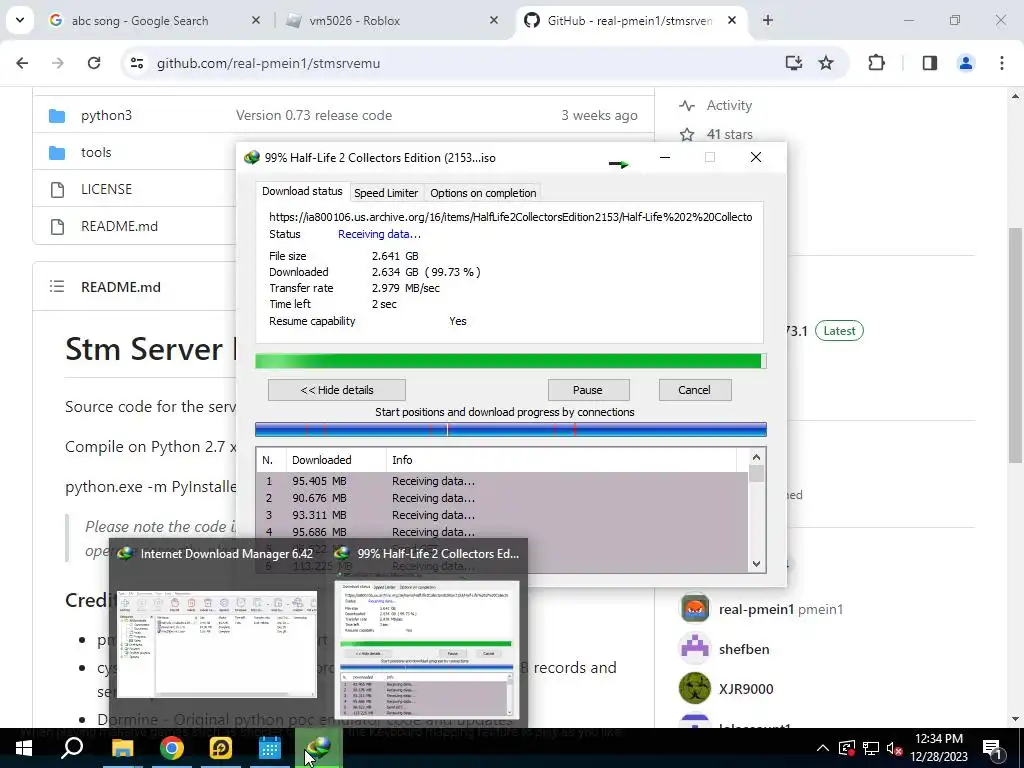
Task: Select connection row 4 with 95.686 MB
Action: pos(502,532)
